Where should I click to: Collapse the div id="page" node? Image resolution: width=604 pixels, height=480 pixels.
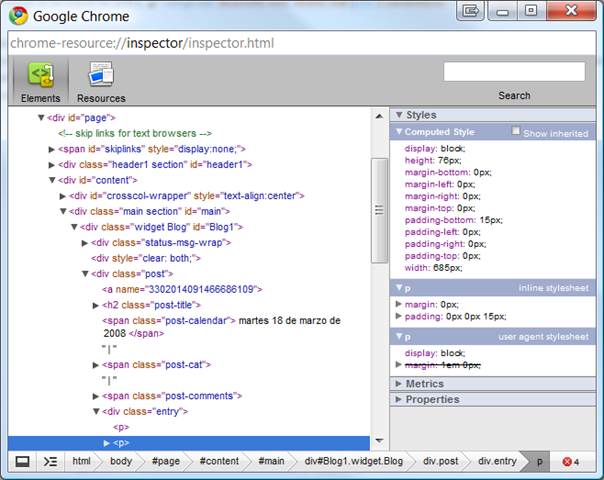(41, 117)
